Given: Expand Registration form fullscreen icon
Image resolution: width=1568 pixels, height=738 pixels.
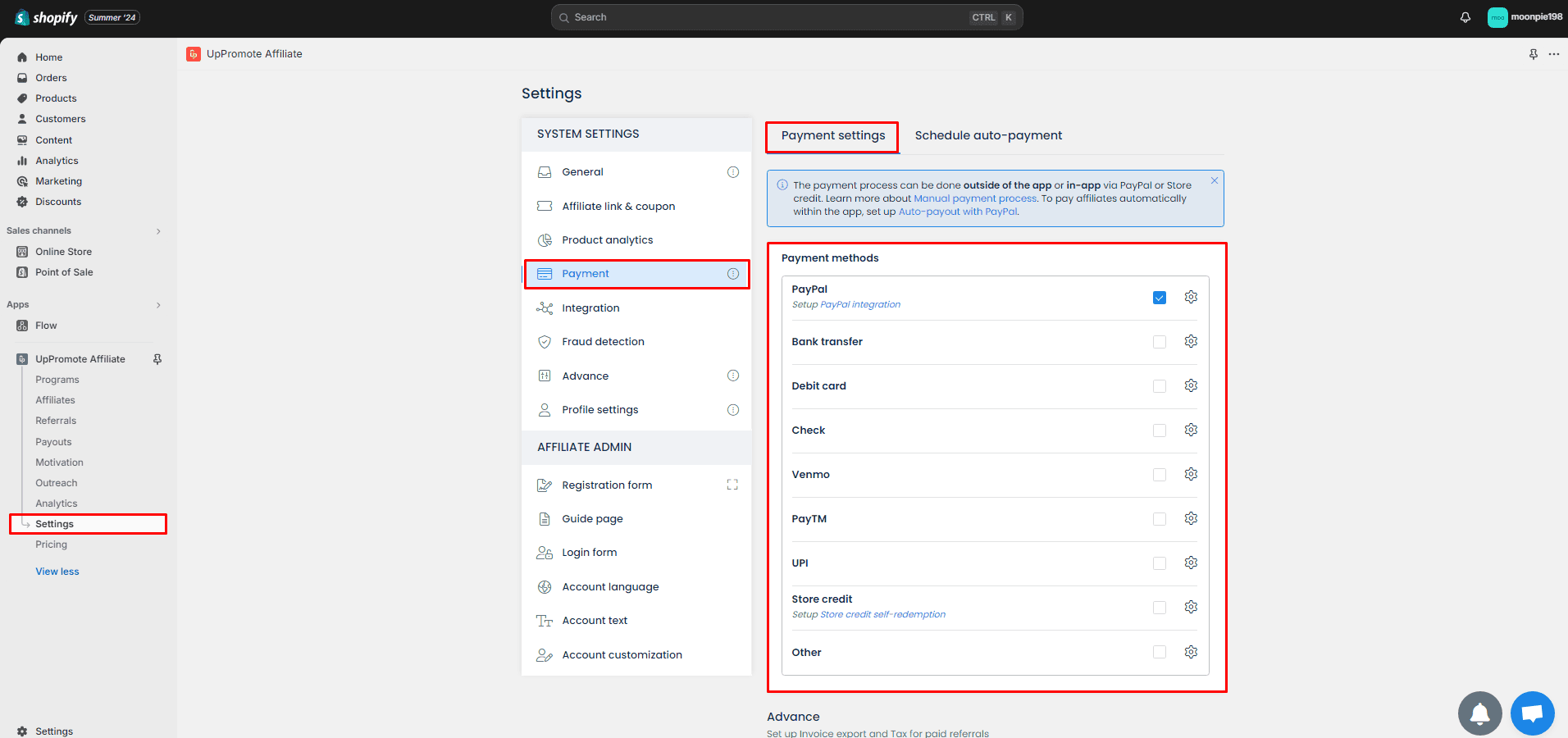Looking at the screenshot, I should point(732,485).
